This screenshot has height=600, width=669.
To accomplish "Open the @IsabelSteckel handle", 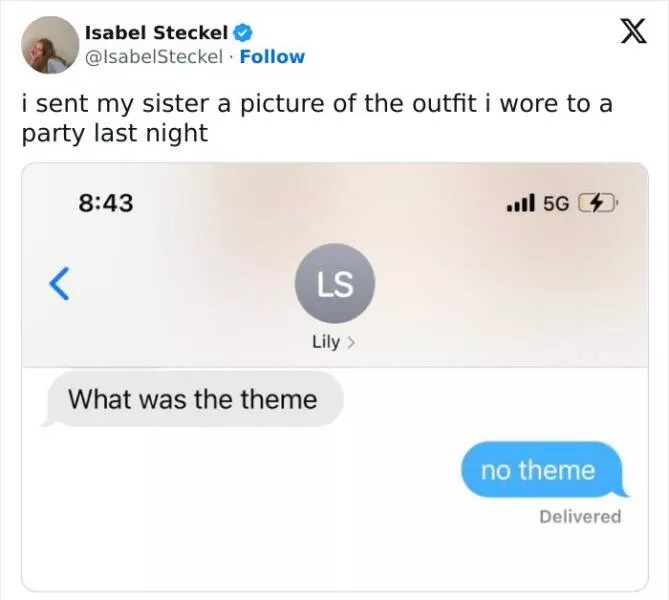I will (154, 57).
